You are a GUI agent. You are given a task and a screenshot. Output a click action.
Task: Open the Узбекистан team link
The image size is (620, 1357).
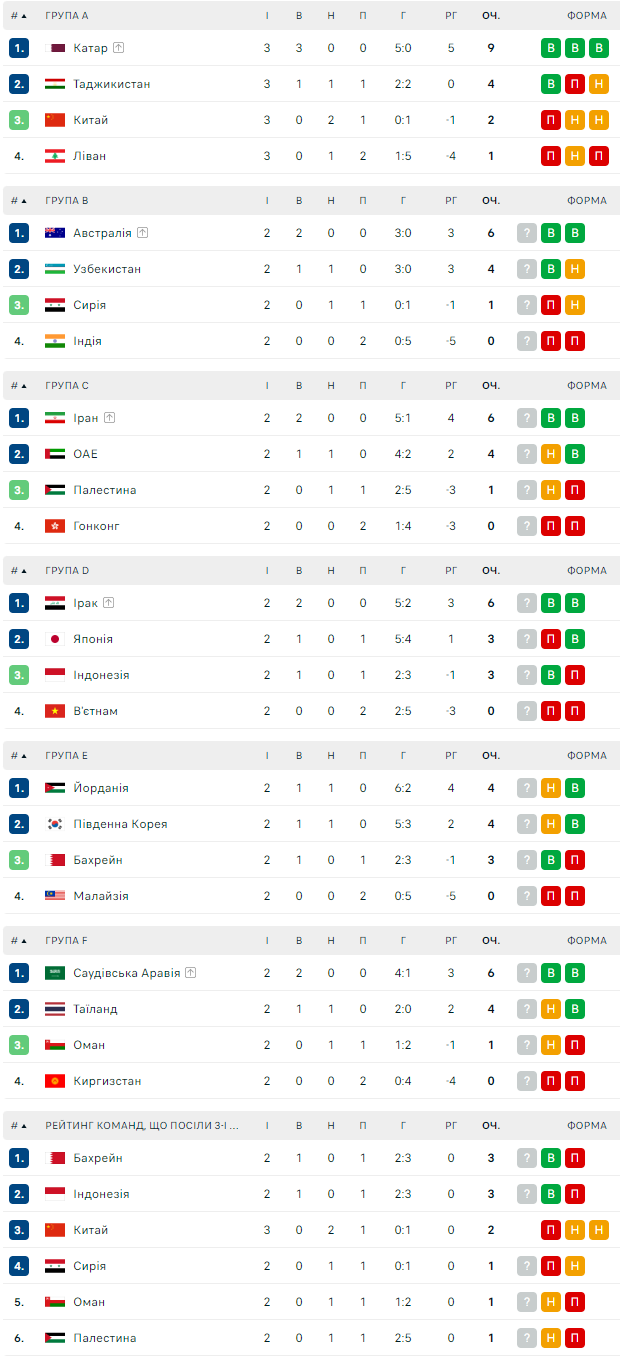tap(107, 269)
